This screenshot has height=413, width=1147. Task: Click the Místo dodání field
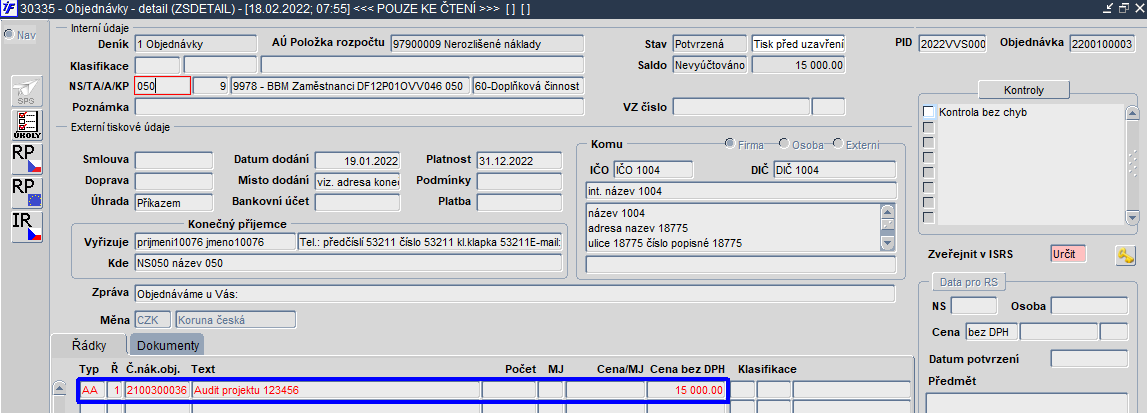click(x=357, y=181)
